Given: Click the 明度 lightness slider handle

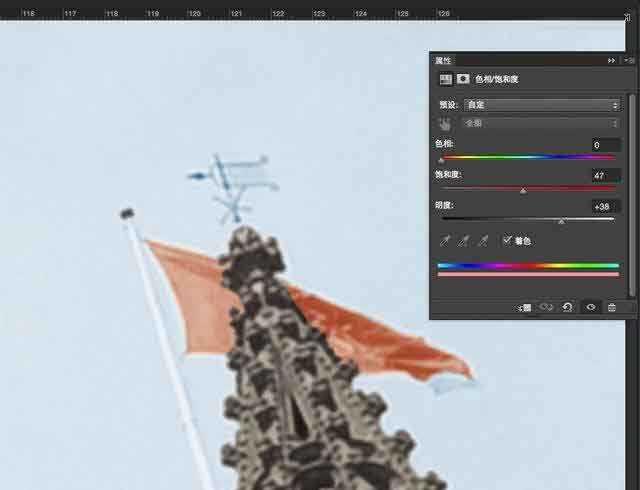Looking at the screenshot, I should click(x=560, y=221).
